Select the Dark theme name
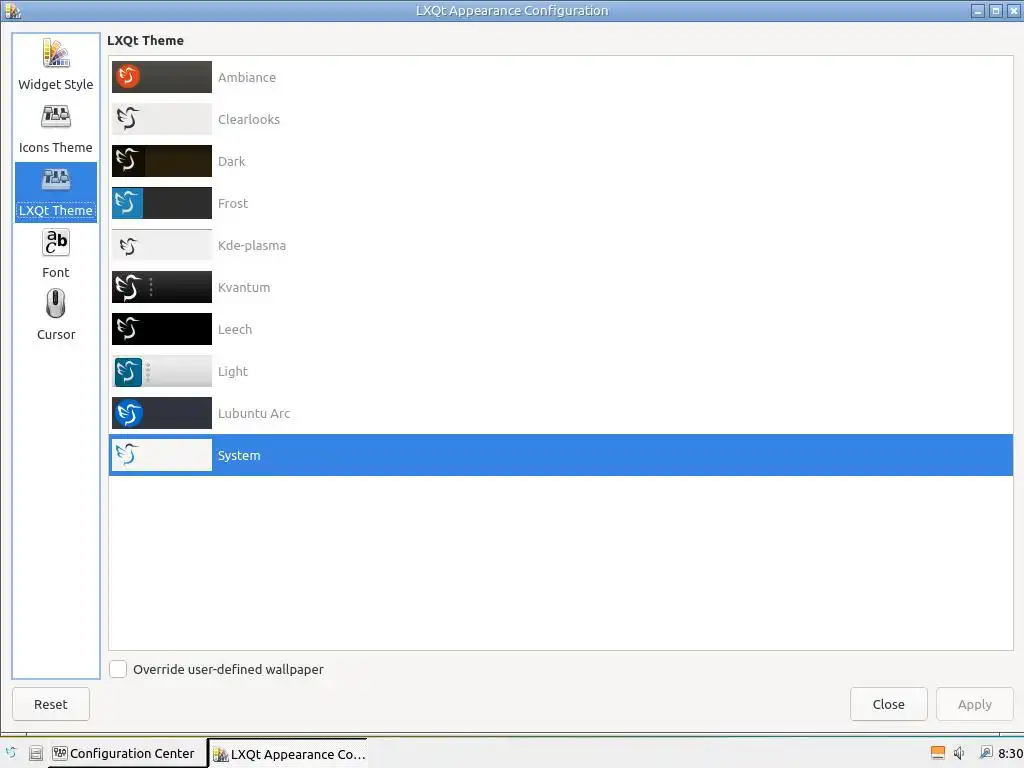The width and height of the screenshot is (1024, 768). [232, 161]
